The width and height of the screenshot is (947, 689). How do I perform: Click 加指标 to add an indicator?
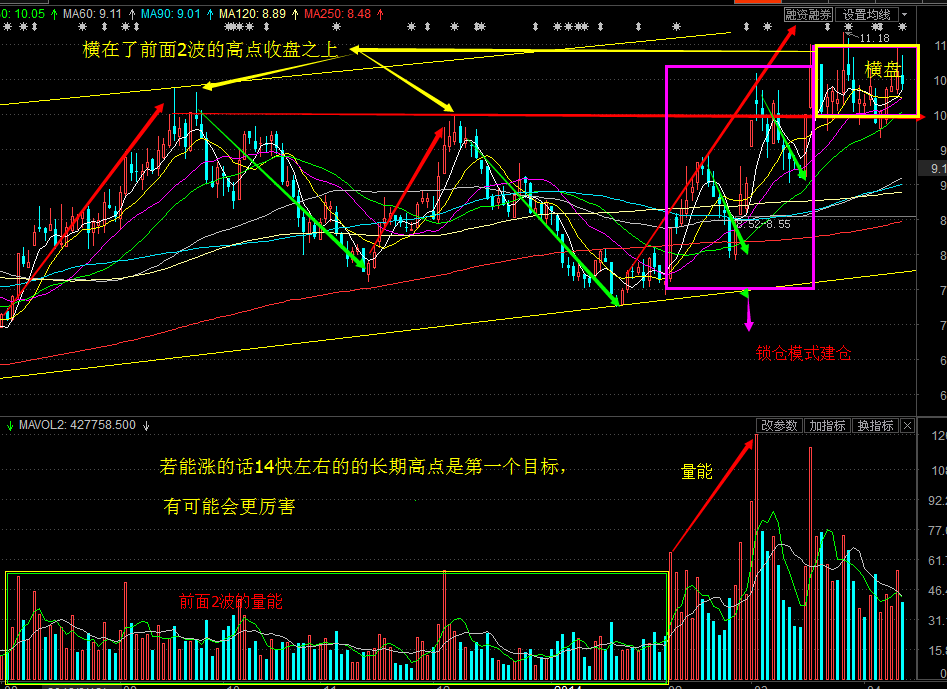click(x=827, y=426)
